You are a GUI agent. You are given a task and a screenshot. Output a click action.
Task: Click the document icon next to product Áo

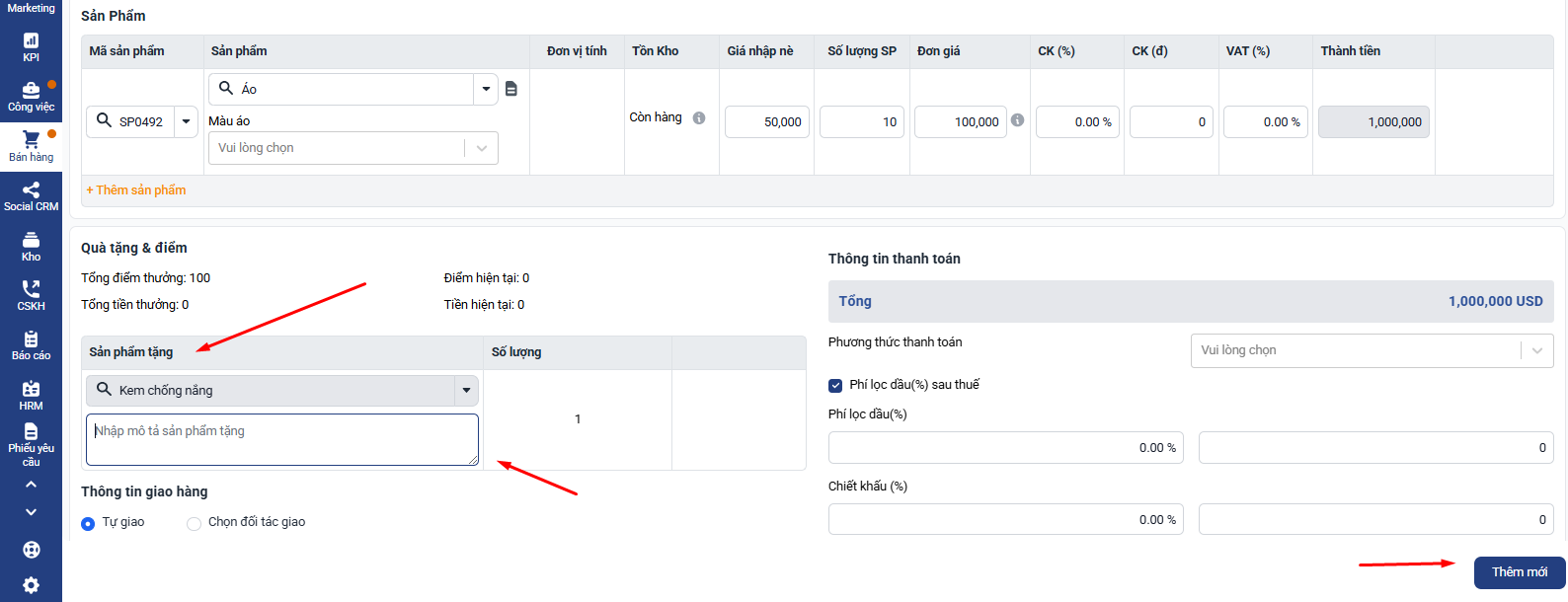pyautogui.click(x=511, y=89)
